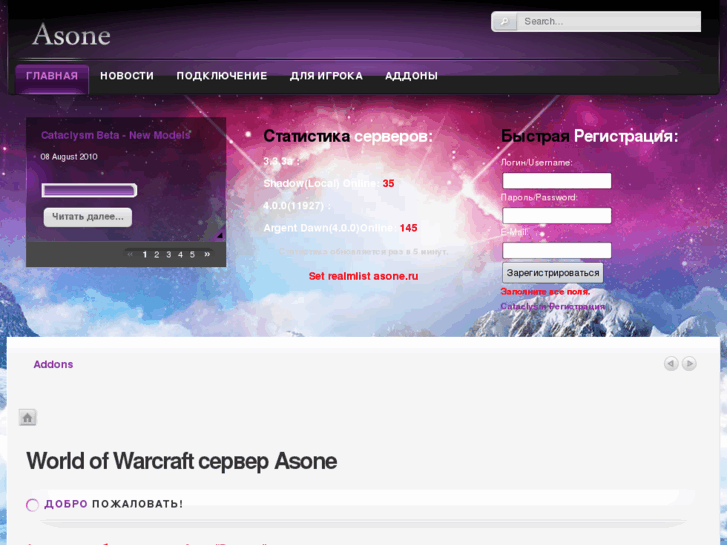Screen dimensions: 727x545
Task: Click the purple progress bar in slider
Action: pyautogui.click(x=89, y=190)
